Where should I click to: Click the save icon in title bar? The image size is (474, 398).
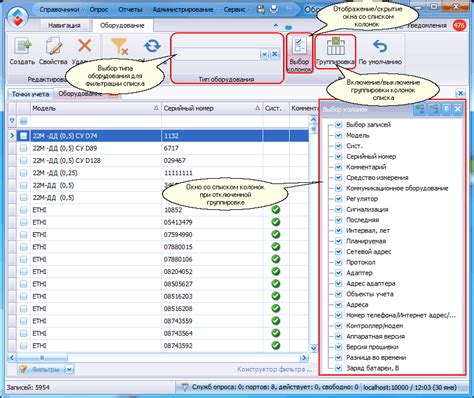point(261,9)
